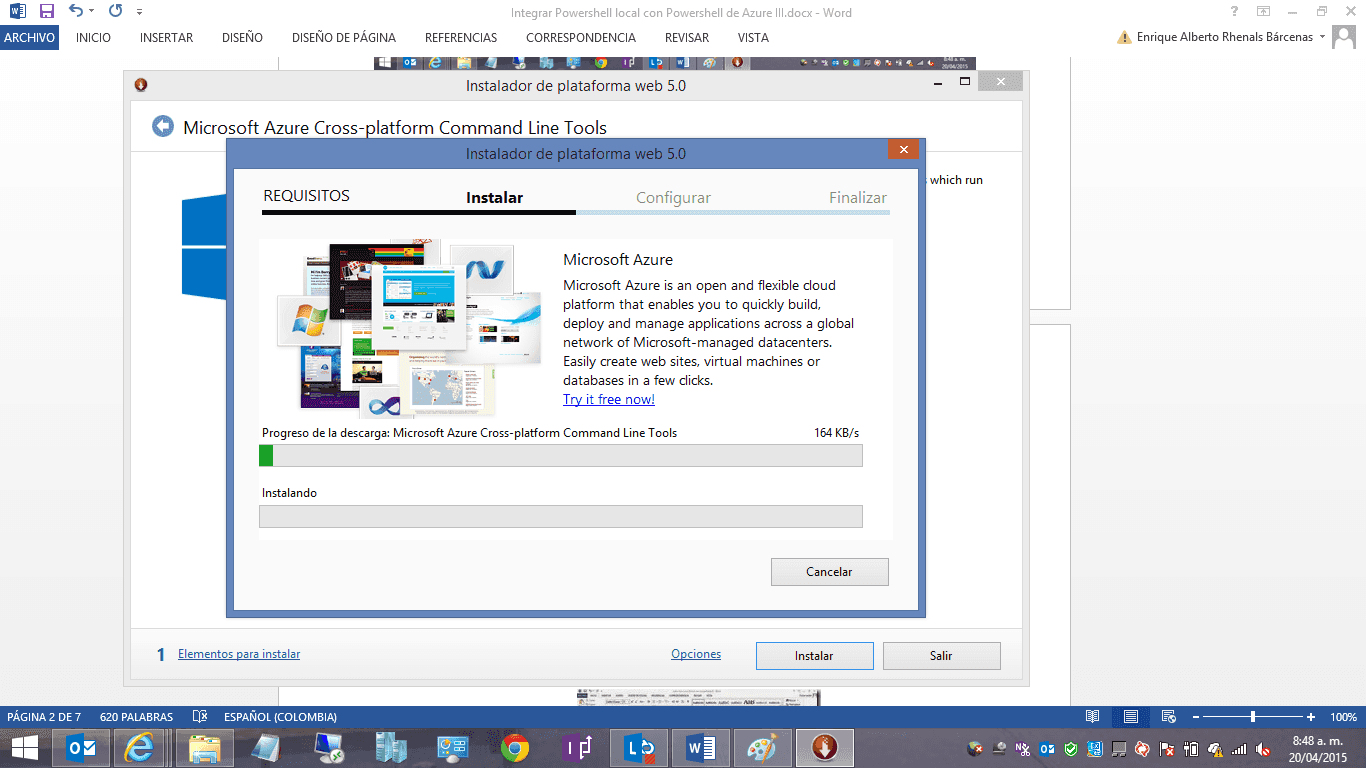This screenshot has height=768, width=1366.
Task: Open the REFERENCIAS ribbon tab
Action: [x=460, y=37]
